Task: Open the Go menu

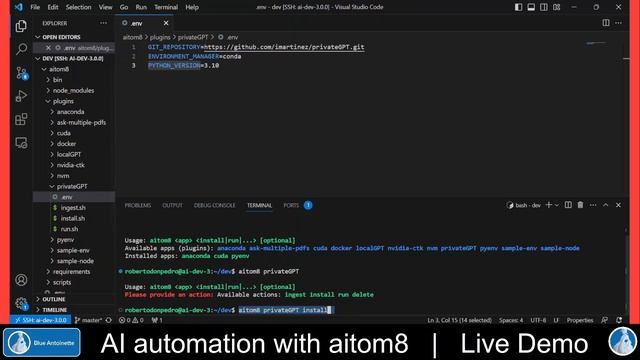Action: tap(124, 7)
